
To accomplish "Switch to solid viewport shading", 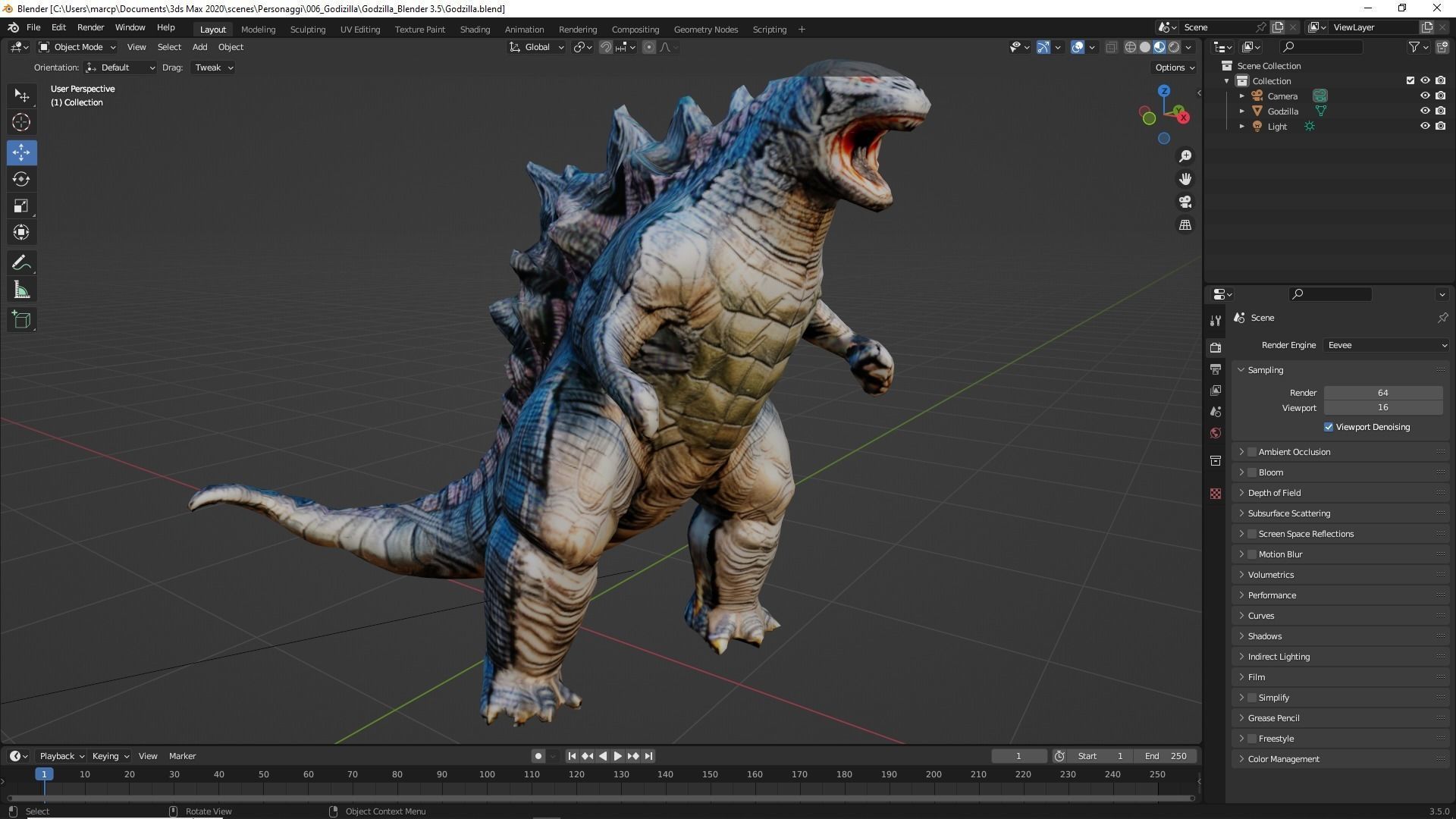I will (x=1145, y=47).
